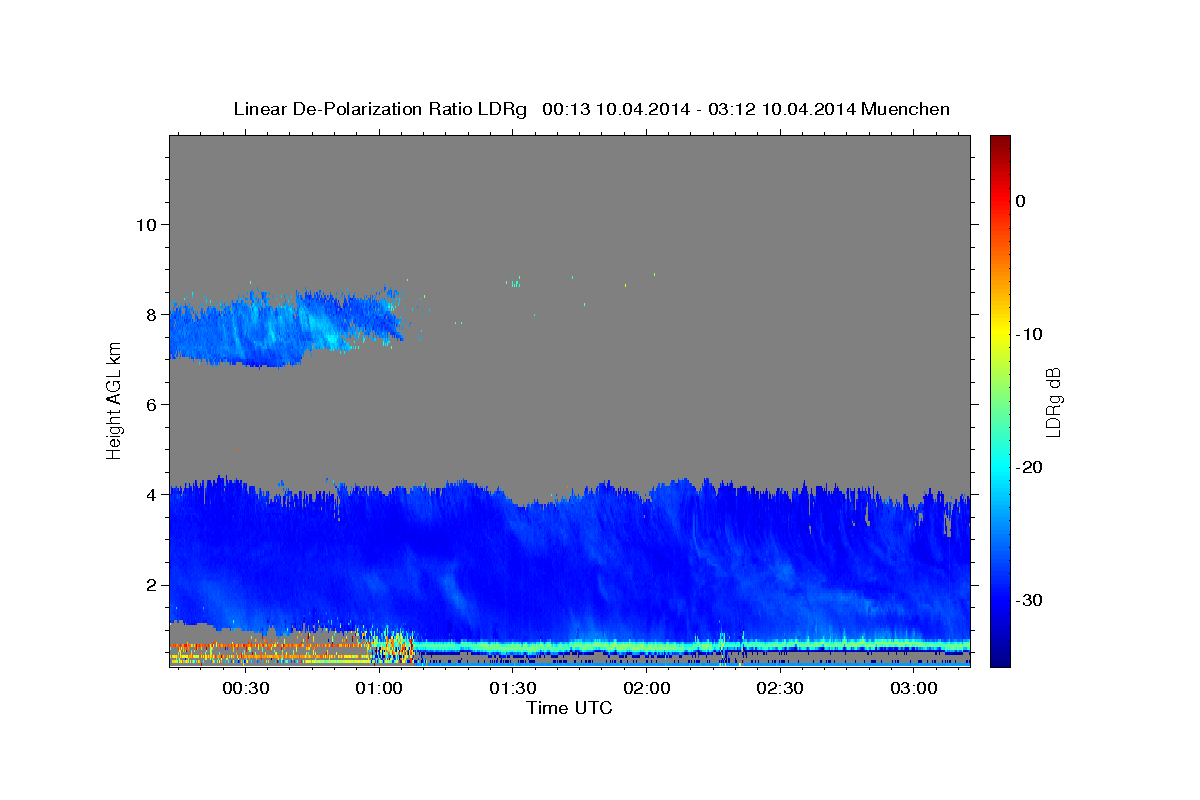Image resolution: width=1200 pixels, height=800 pixels.
Task: Click the height tick label 10
Action: coord(146,224)
